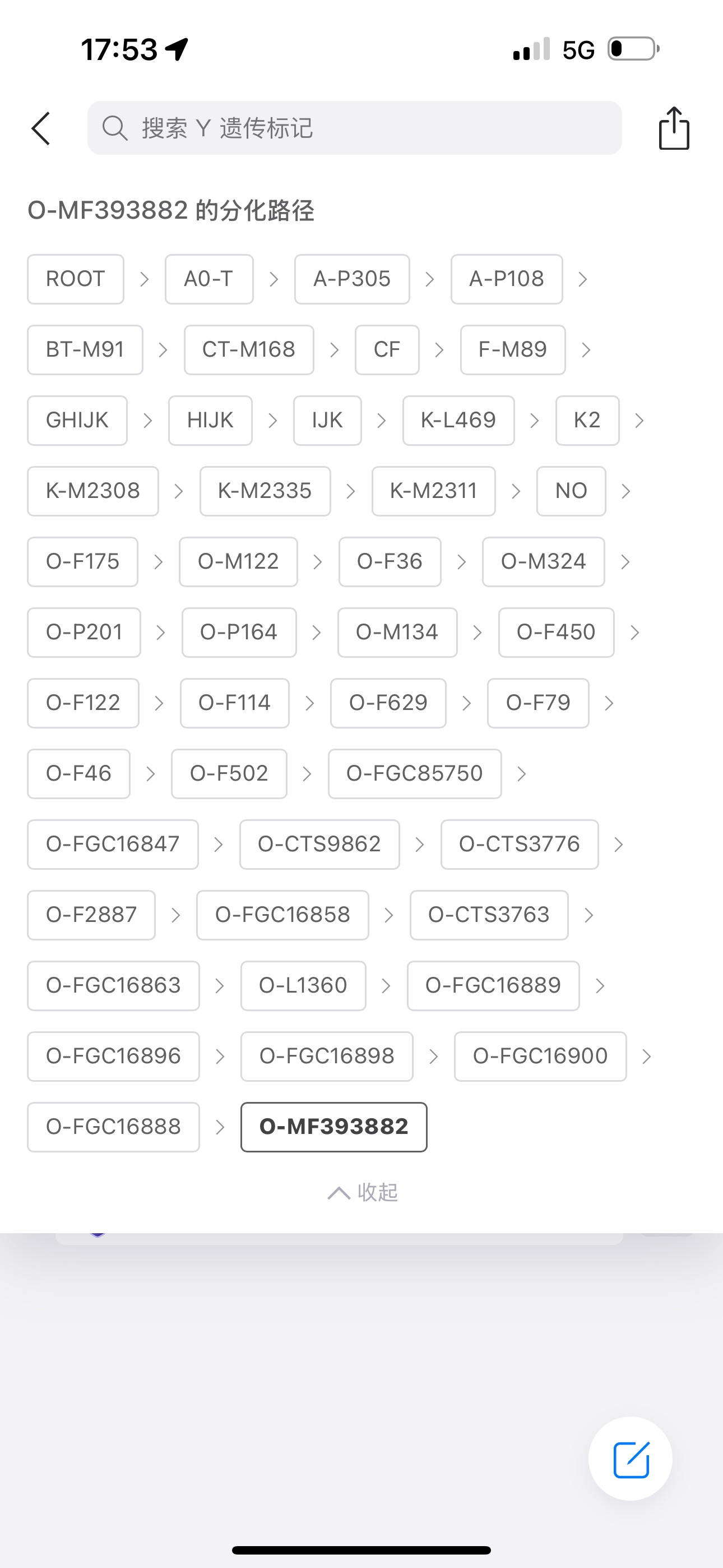Select the ROOT haplogroup node

click(x=76, y=279)
